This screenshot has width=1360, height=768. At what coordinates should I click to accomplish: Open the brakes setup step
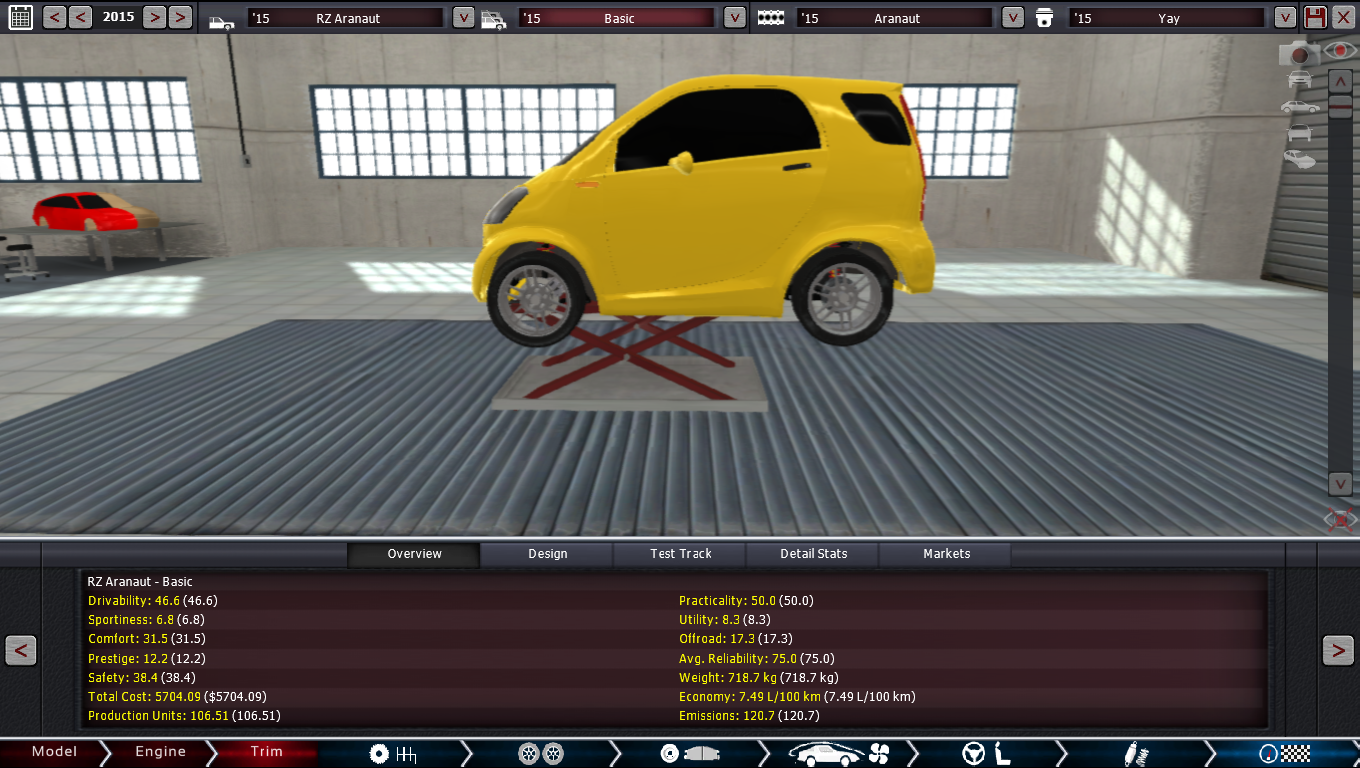pyautogui.click(x=688, y=753)
